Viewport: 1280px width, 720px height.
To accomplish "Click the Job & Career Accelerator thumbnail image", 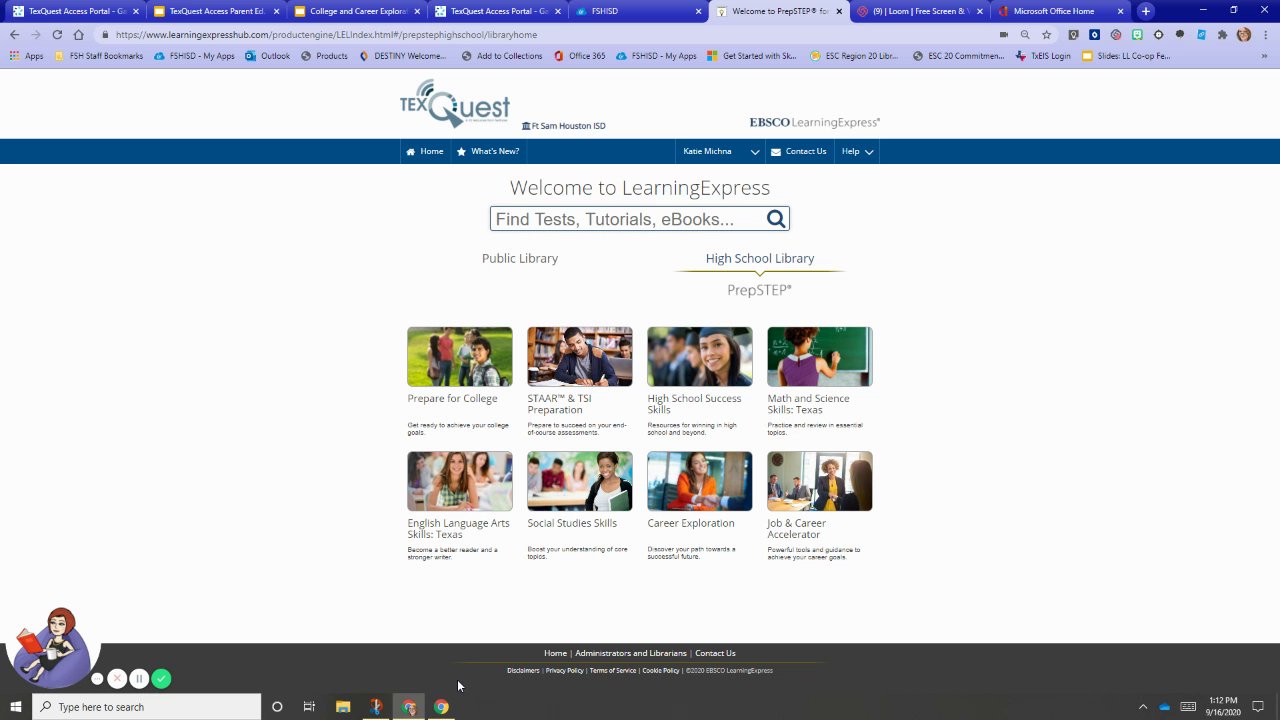I will tap(820, 481).
